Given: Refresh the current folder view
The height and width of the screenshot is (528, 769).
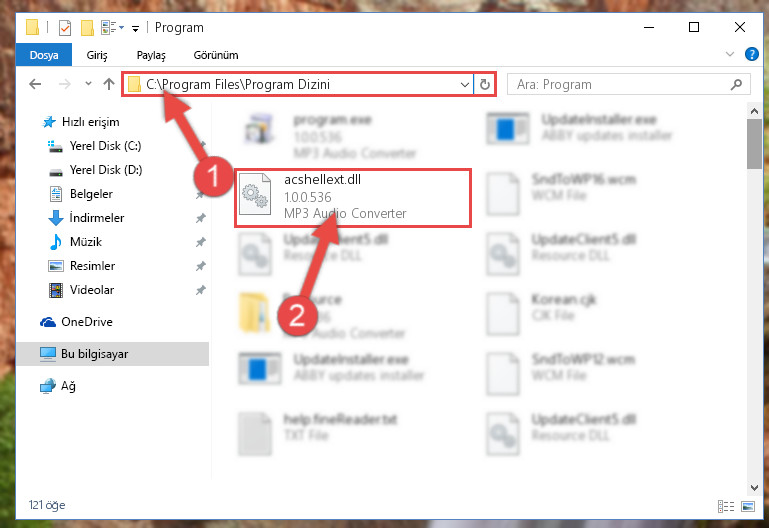Looking at the screenshot, I should (485, 84).
